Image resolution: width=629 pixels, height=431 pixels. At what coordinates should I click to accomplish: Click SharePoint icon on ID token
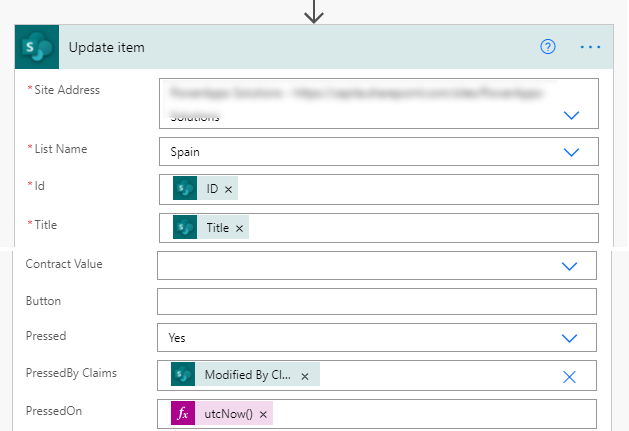[x=185, y=188]
